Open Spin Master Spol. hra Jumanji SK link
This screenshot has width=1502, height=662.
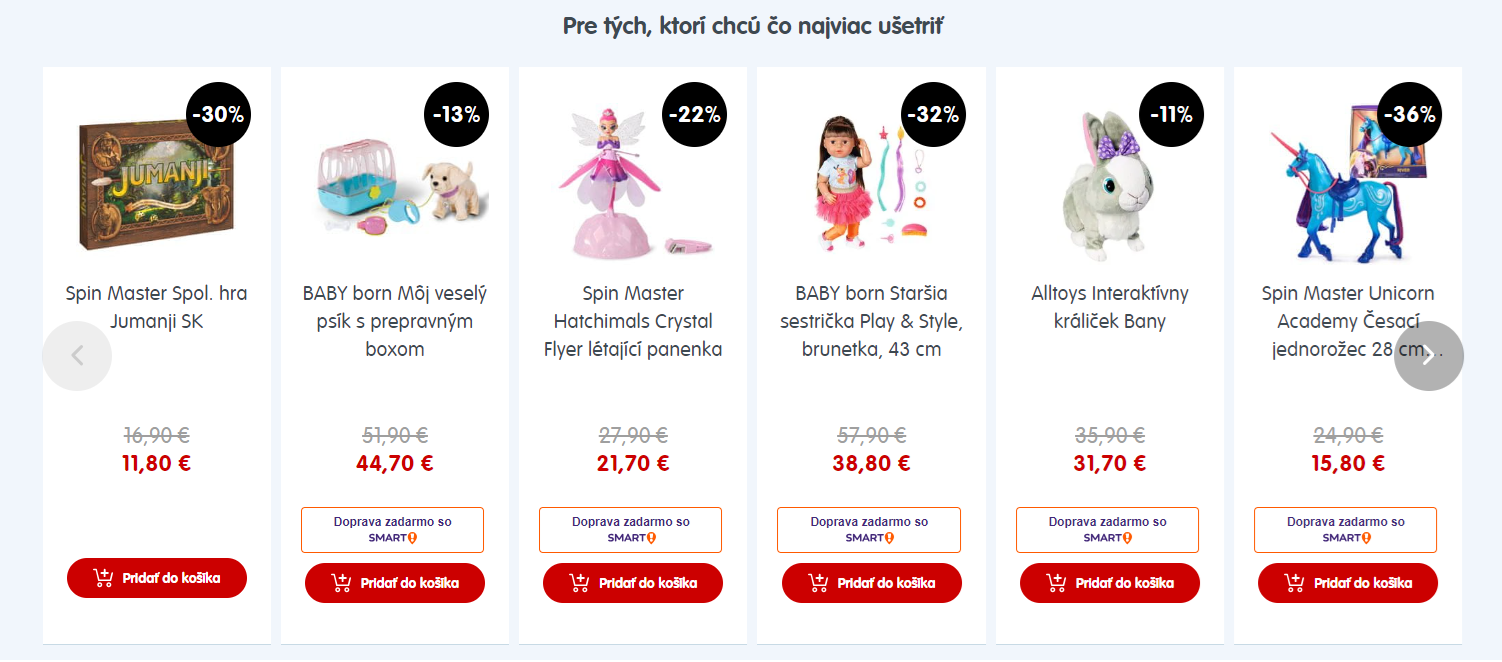pos(157,308)
